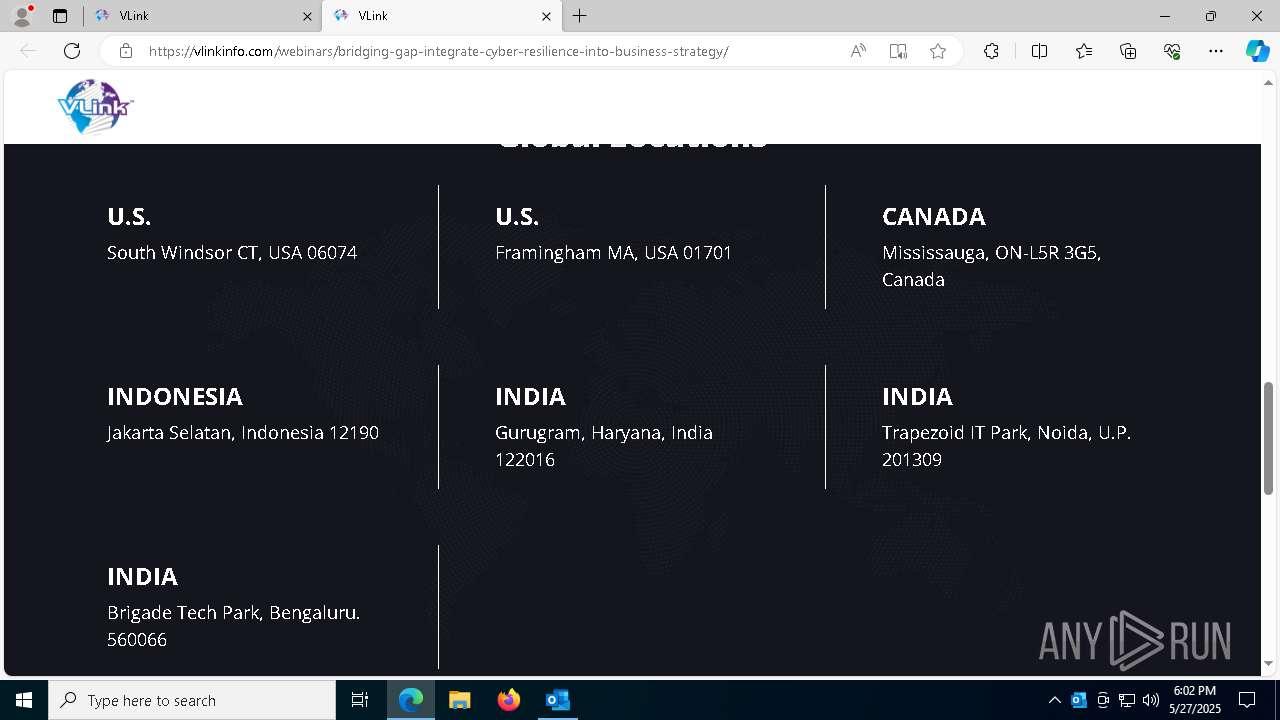
Task: Open Browser essentials icon
Action: click(x=1172, y=51)
